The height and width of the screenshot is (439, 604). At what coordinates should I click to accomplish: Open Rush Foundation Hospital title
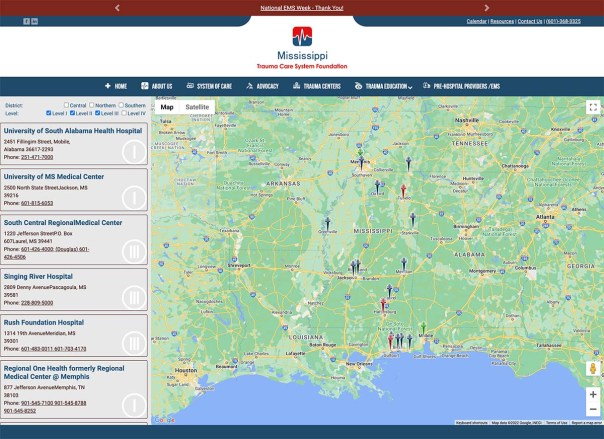pos(44,322)
